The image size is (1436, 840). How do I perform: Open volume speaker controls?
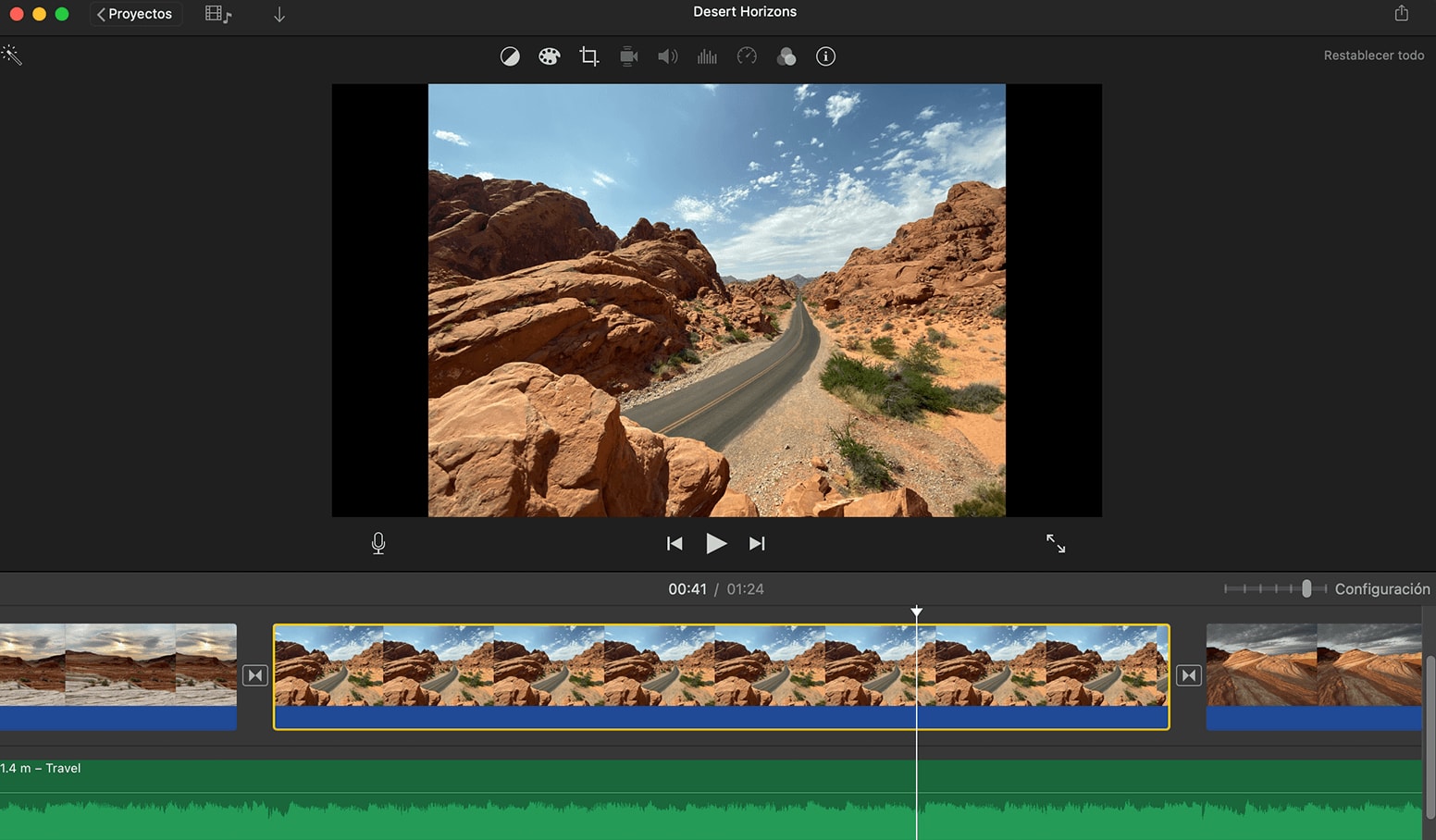(x=668, y=56)
